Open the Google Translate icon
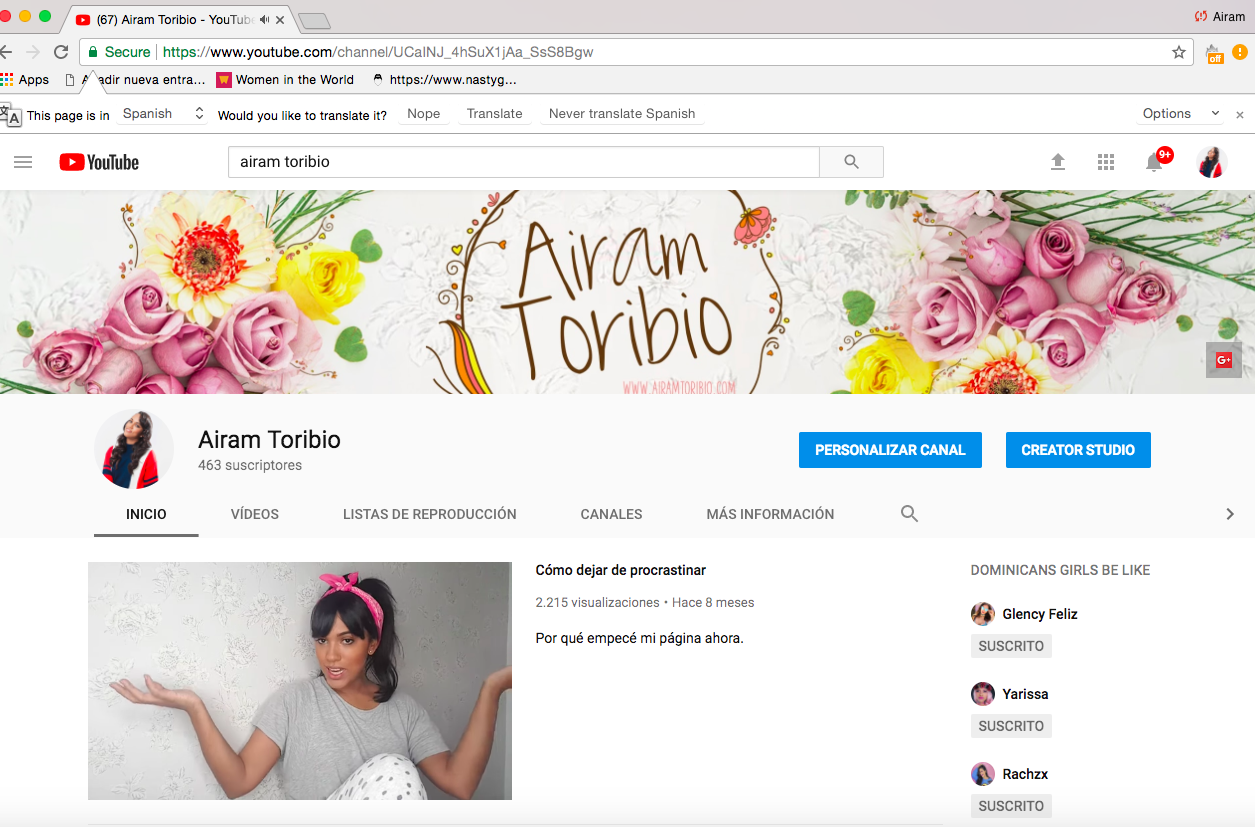The image size is (1255, 827). pyautogui.click(x=9, y=114)
